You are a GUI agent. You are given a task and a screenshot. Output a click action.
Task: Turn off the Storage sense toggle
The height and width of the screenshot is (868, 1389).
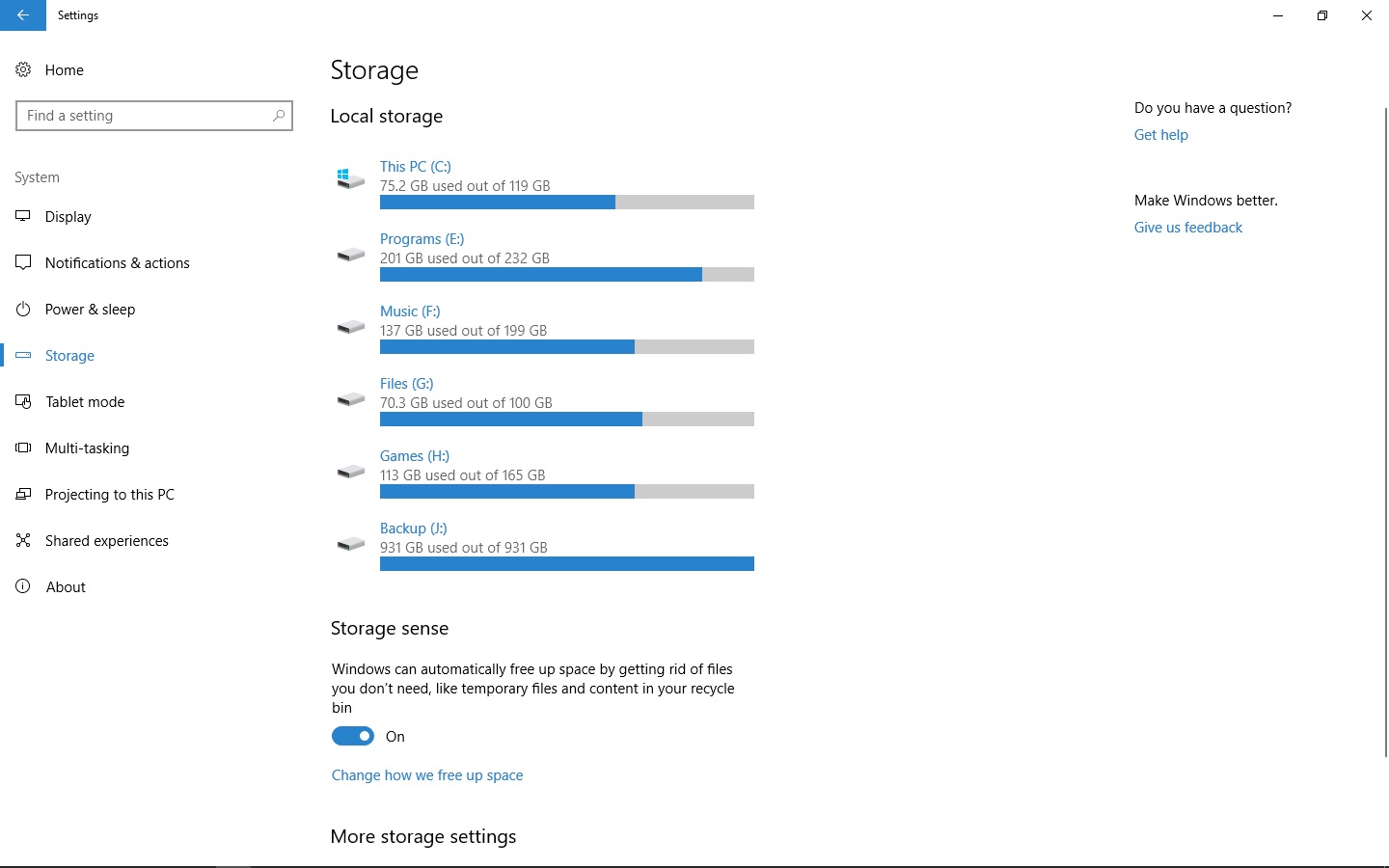pos(353,736)
